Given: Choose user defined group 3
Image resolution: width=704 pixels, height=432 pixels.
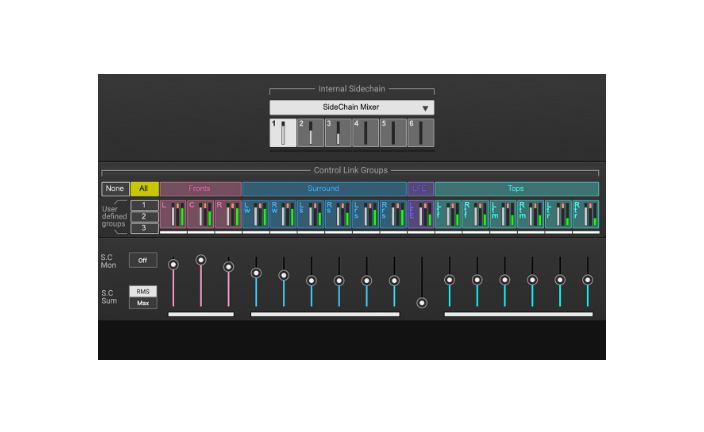Looking at the screenshot, I should point(144,228).
